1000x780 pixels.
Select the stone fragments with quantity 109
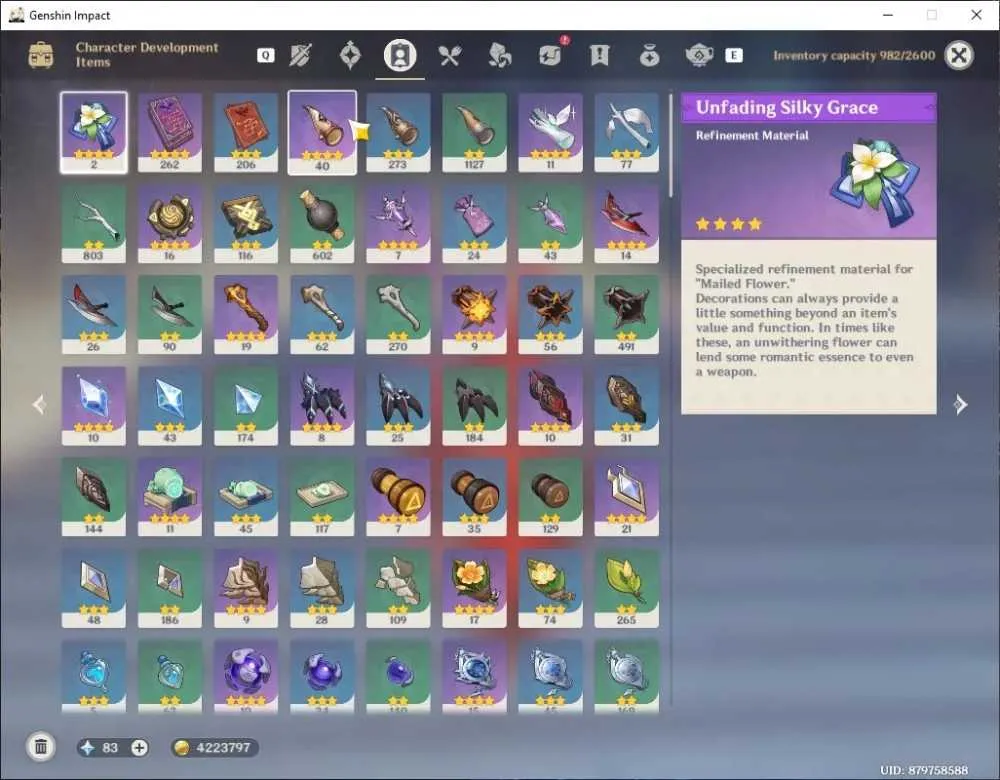pos(398,588)
